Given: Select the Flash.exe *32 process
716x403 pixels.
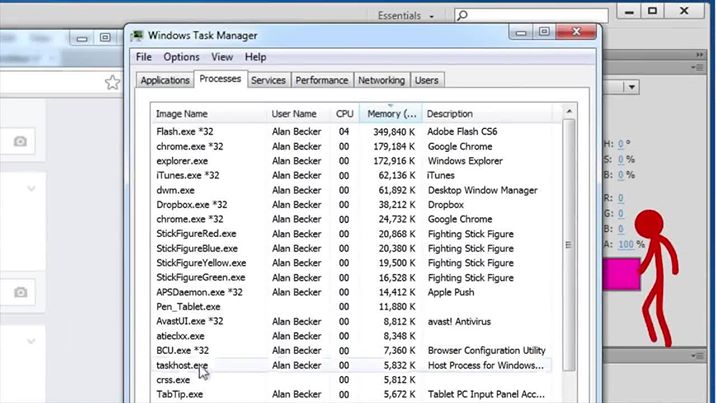Looking at the screenshot, I should [x=184, y=131].
